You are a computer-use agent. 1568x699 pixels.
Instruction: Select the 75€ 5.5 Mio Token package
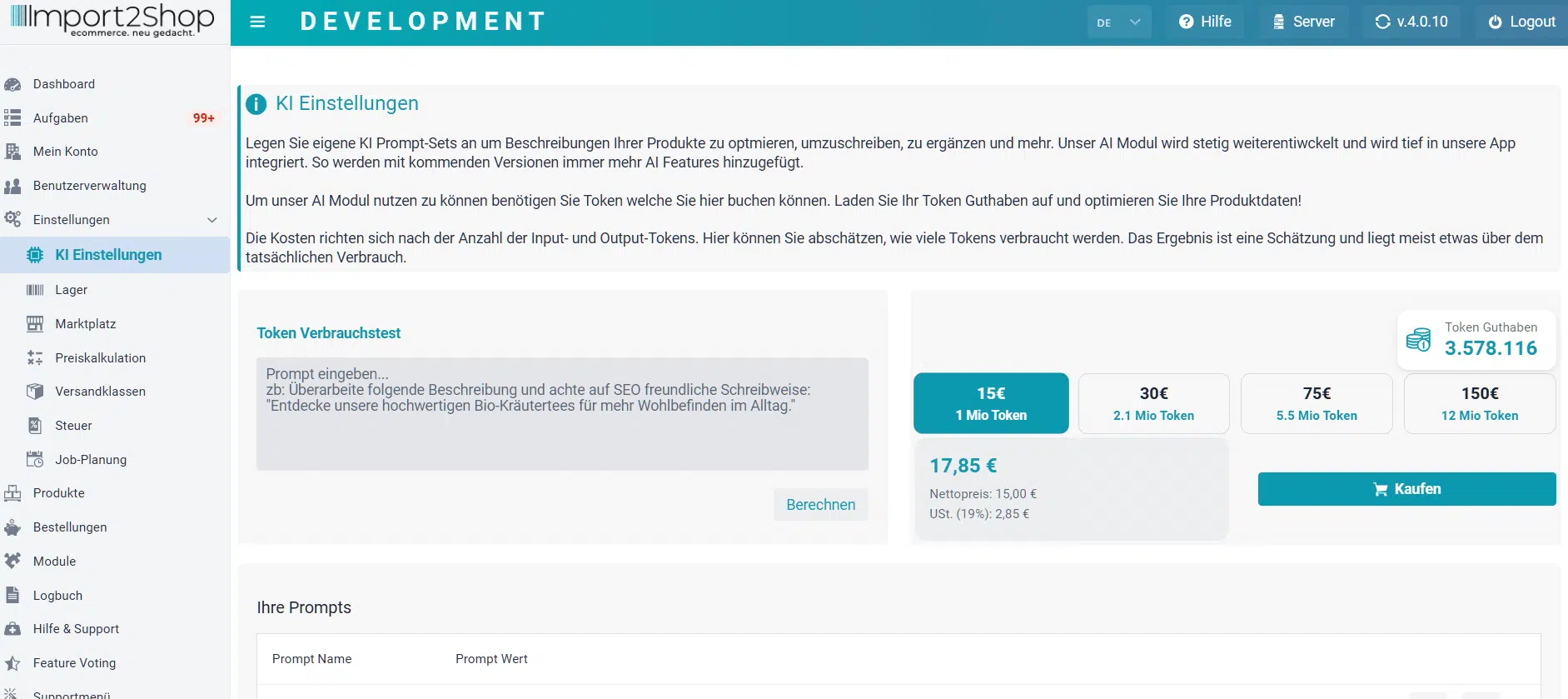[x=1317, y=403]
